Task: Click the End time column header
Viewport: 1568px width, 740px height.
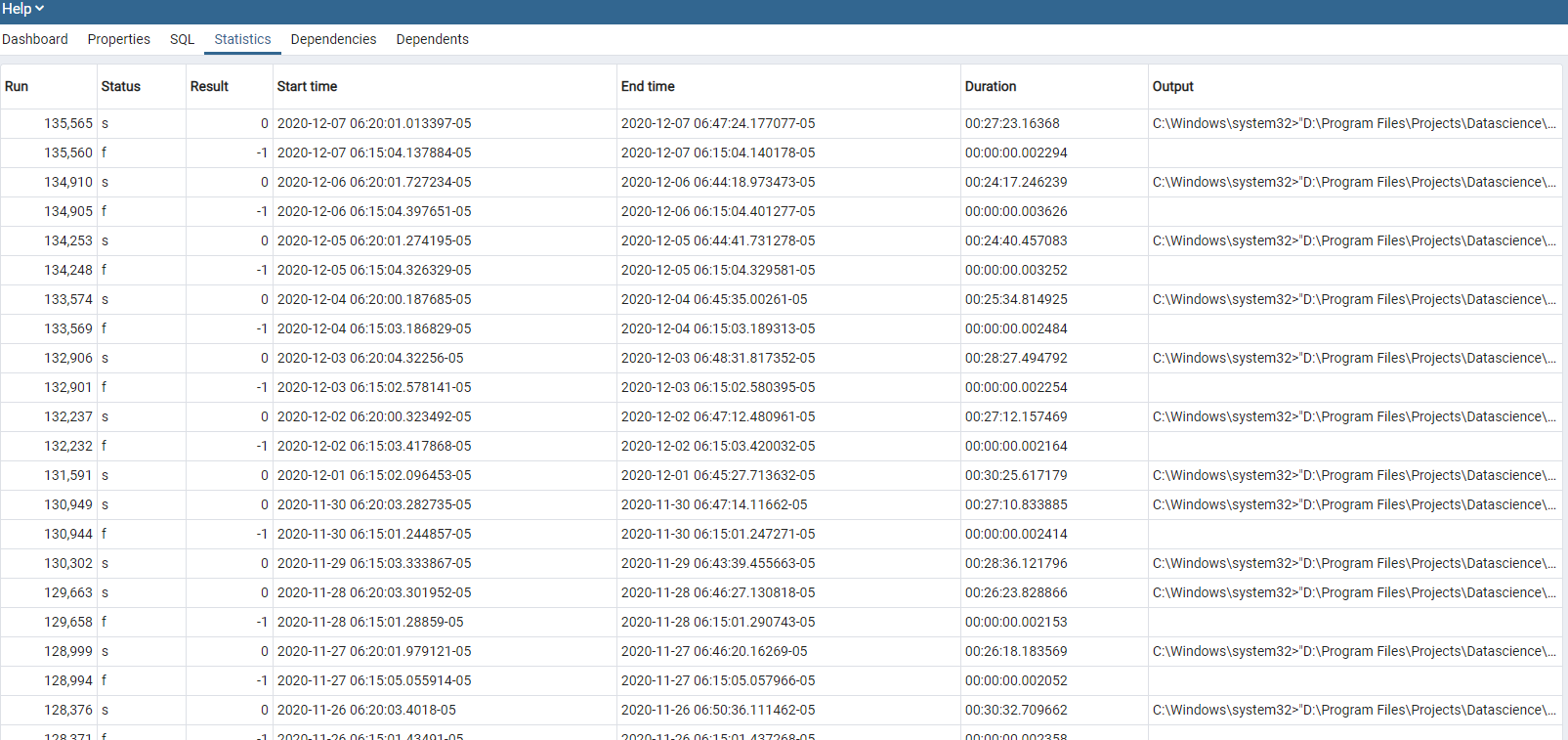Action: click(648, 86)
